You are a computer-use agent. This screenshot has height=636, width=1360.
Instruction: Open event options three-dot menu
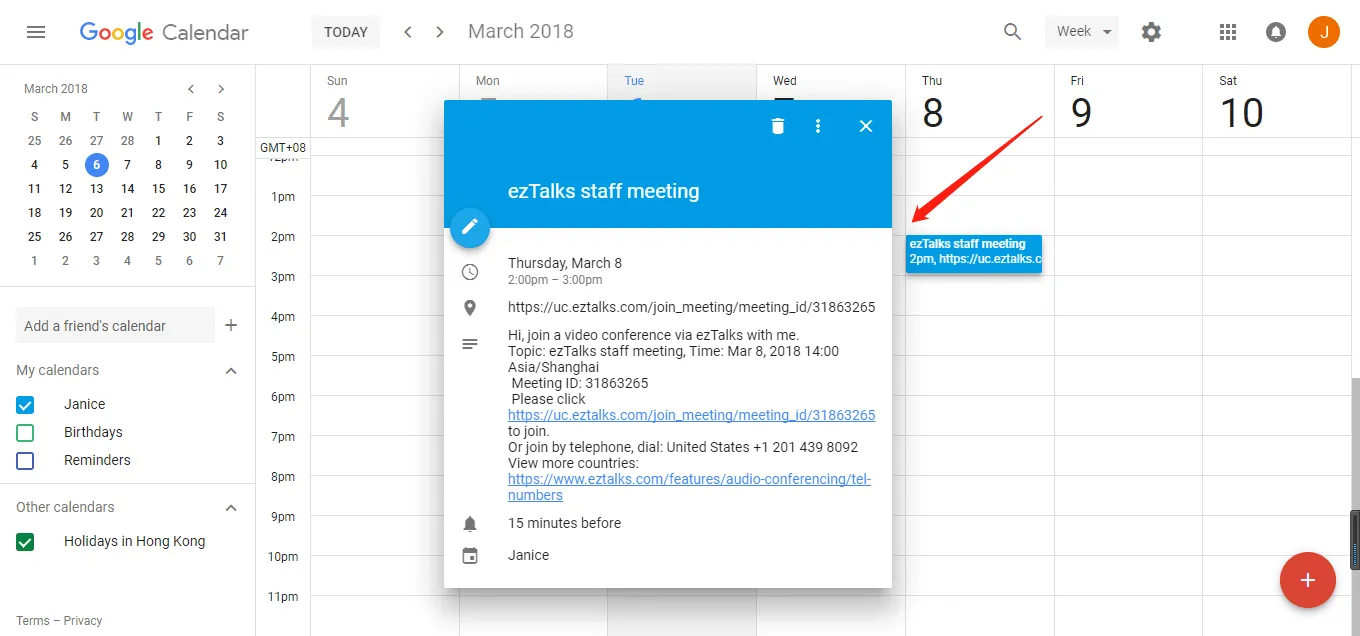tap(818, 126)
